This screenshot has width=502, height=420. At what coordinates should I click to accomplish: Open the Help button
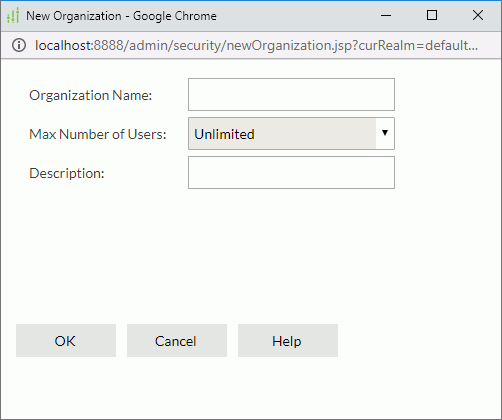click(x=288, y=341)
